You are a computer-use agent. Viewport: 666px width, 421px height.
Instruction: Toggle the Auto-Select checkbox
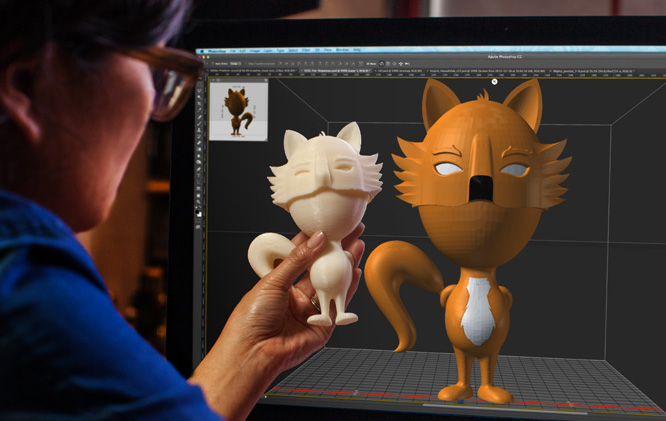(214, 63)
